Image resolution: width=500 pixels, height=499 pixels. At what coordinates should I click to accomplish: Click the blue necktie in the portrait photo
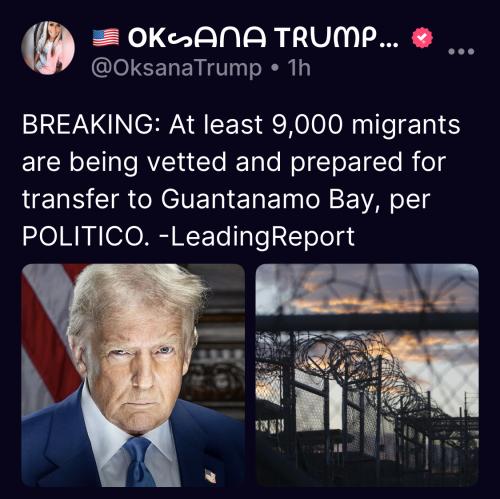[139, 462]
